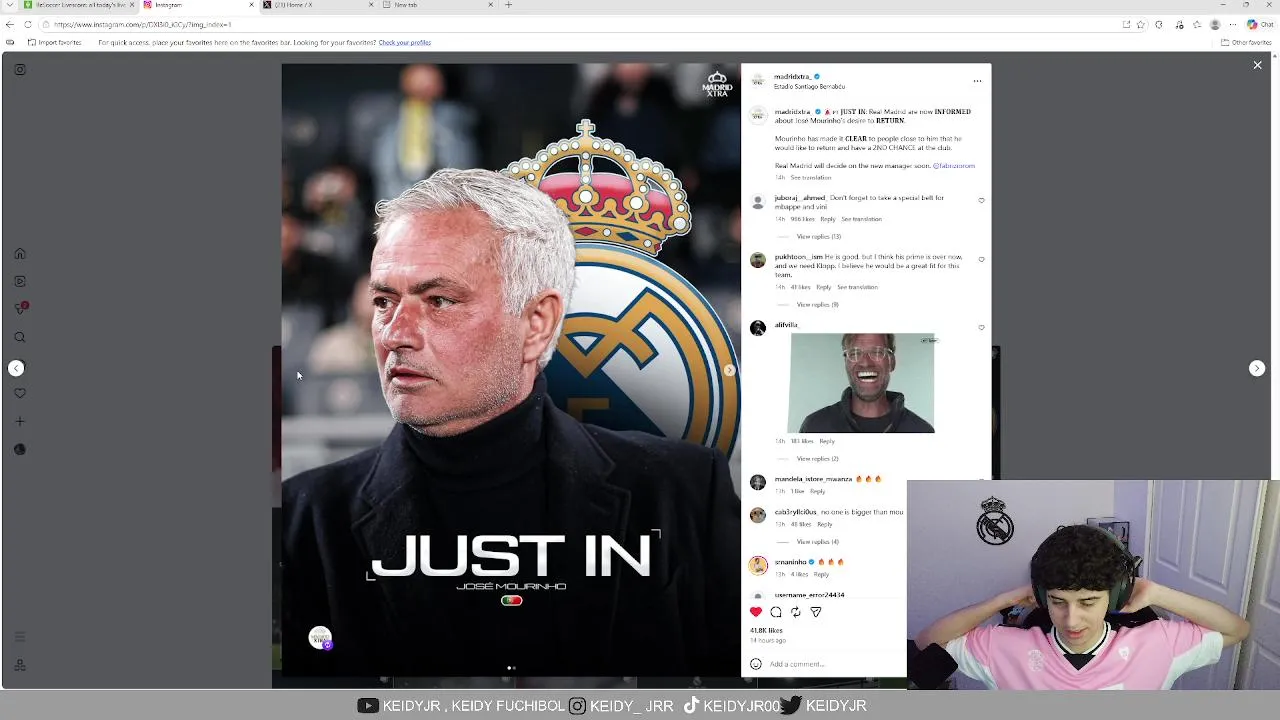The width and height of the screenshot is (1280, 720).
Task: Show next image in the carousel
Action: 729,370
